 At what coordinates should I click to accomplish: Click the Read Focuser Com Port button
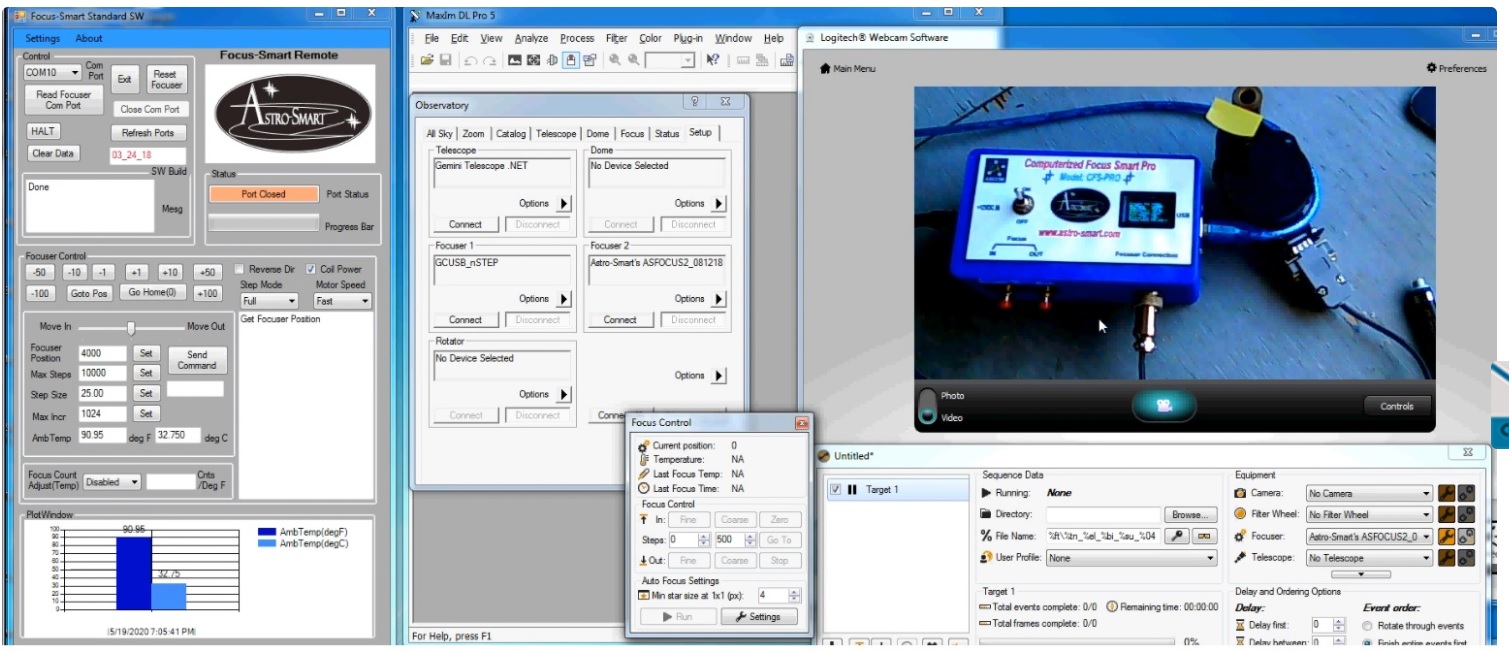point(63,99)
